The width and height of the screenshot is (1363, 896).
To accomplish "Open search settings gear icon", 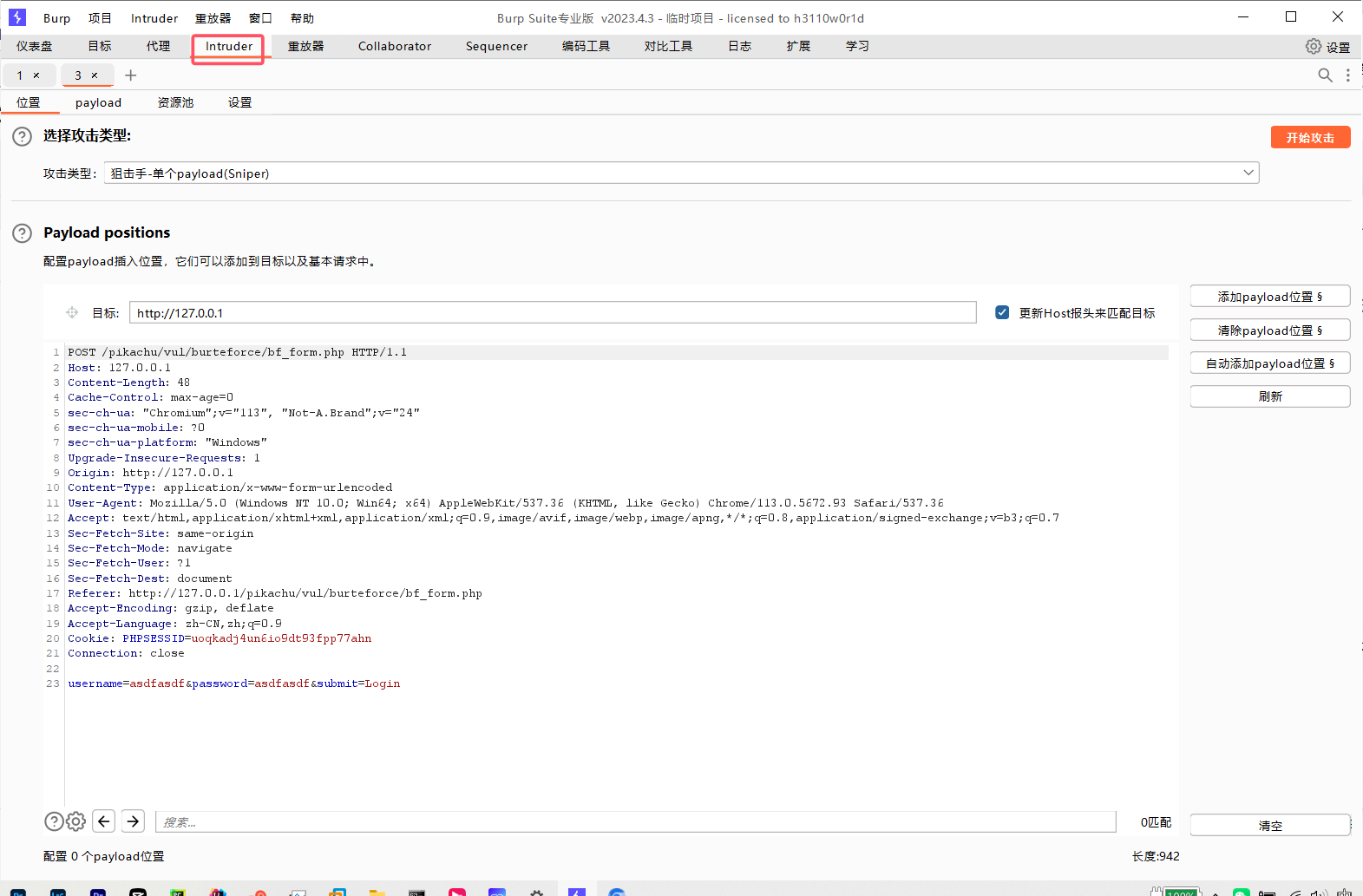I will [76, 821].
